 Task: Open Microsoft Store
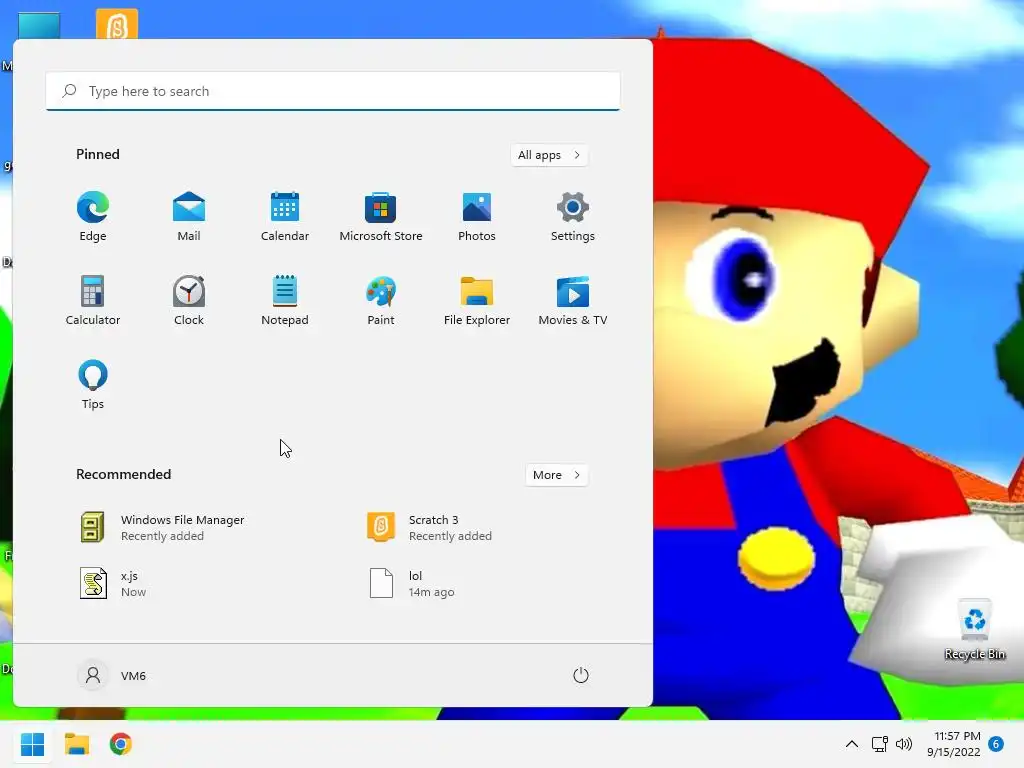coord(381,217)
